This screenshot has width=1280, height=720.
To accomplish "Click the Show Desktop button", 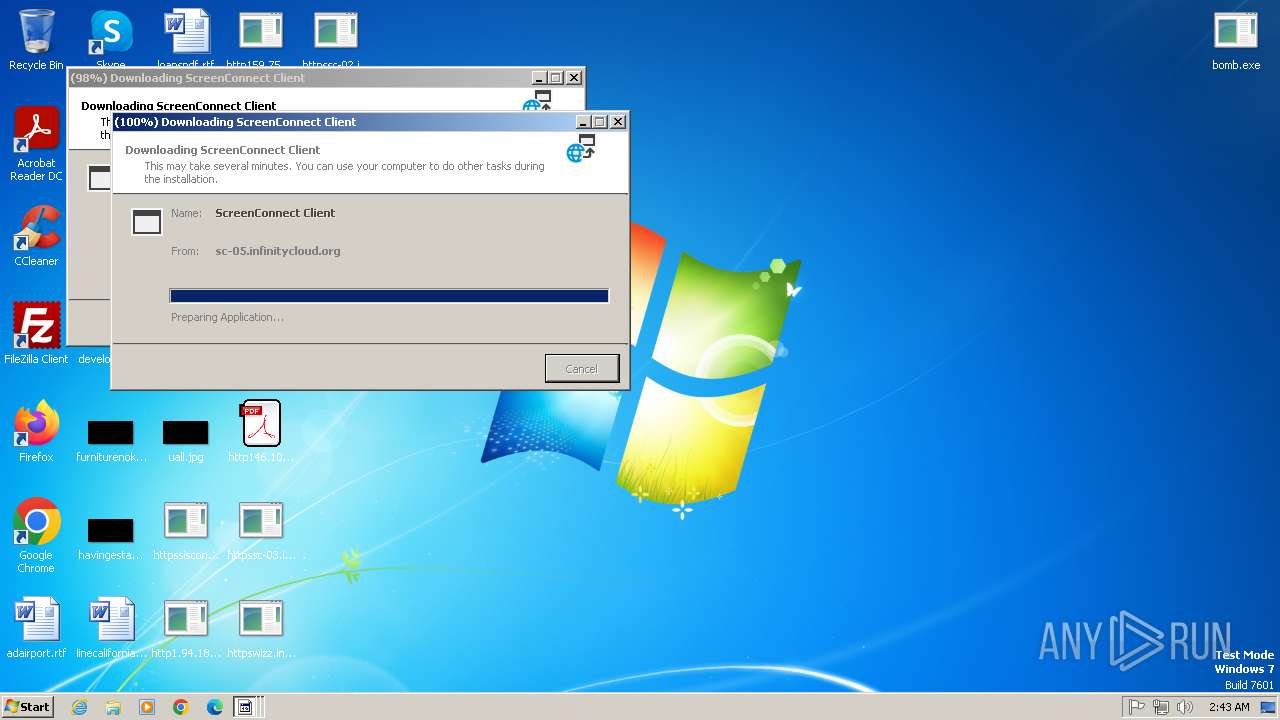I will tap(1269, 707).
